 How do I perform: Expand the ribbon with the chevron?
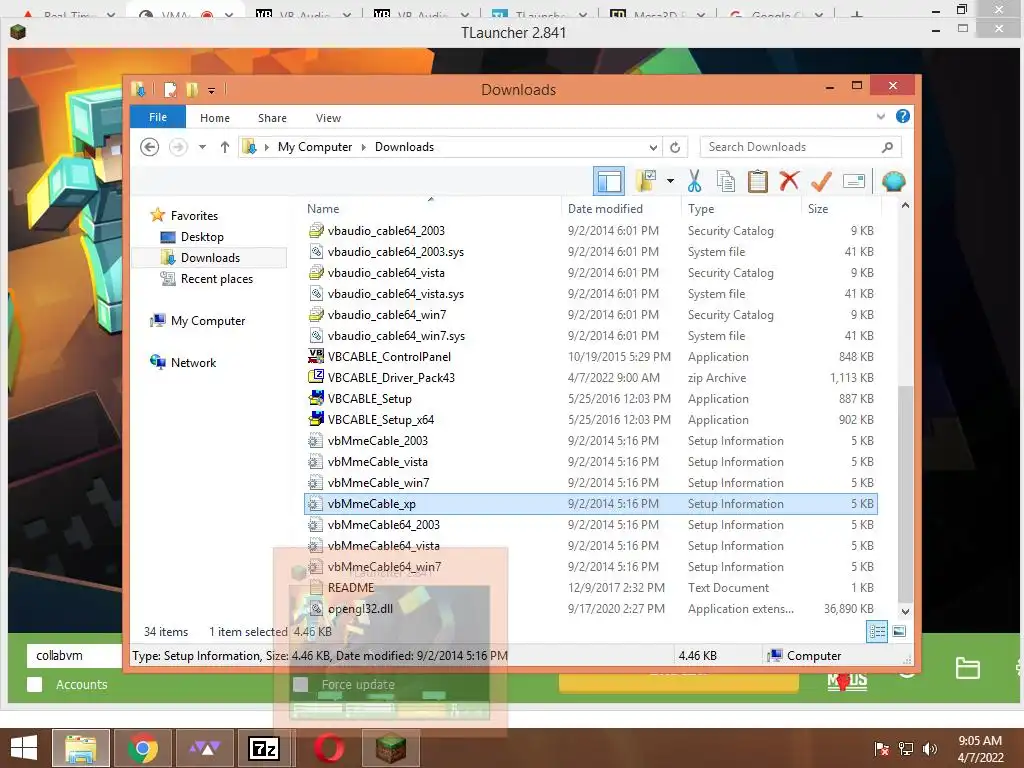point(880,117)
